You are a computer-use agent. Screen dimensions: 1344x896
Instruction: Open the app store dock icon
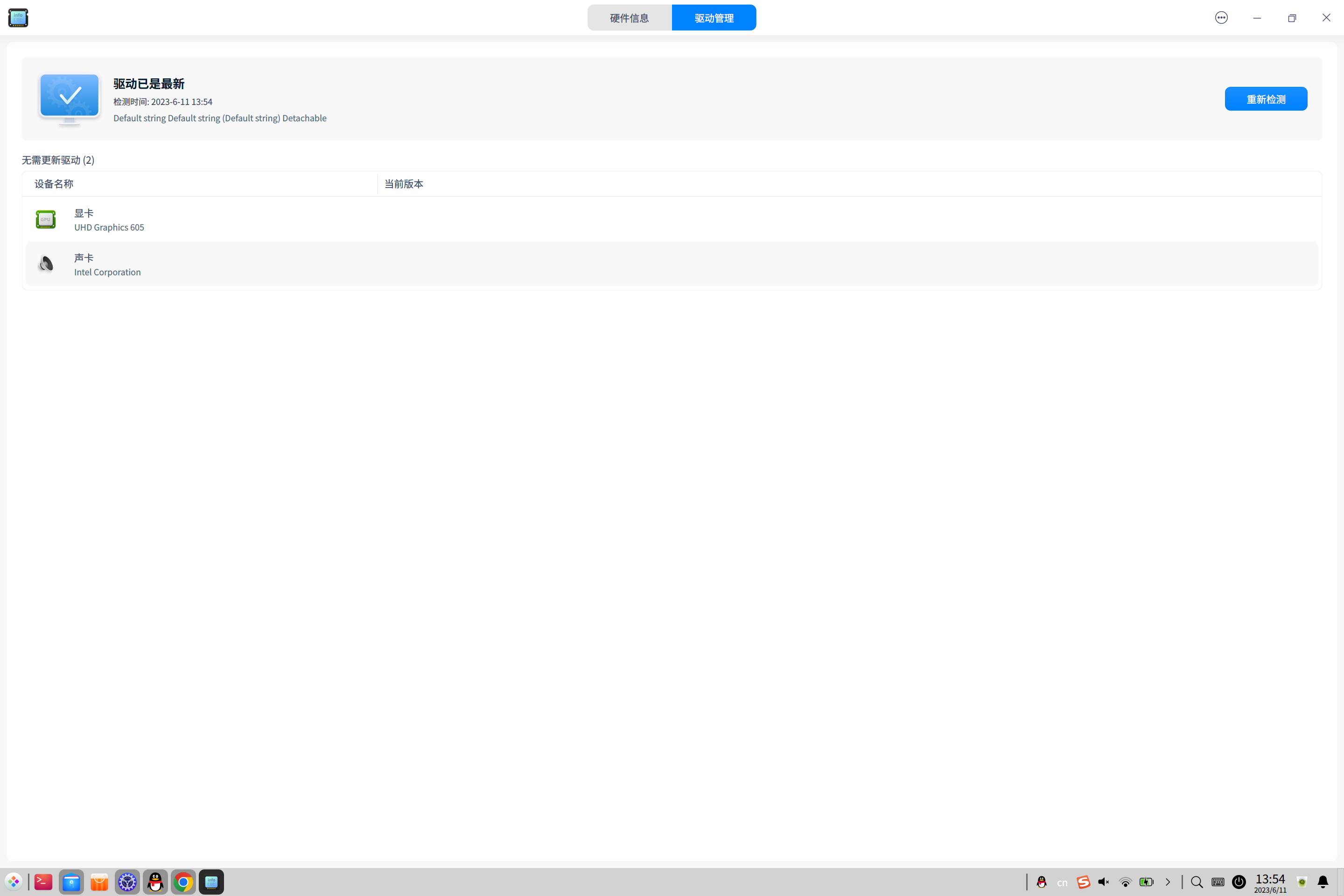99,882
